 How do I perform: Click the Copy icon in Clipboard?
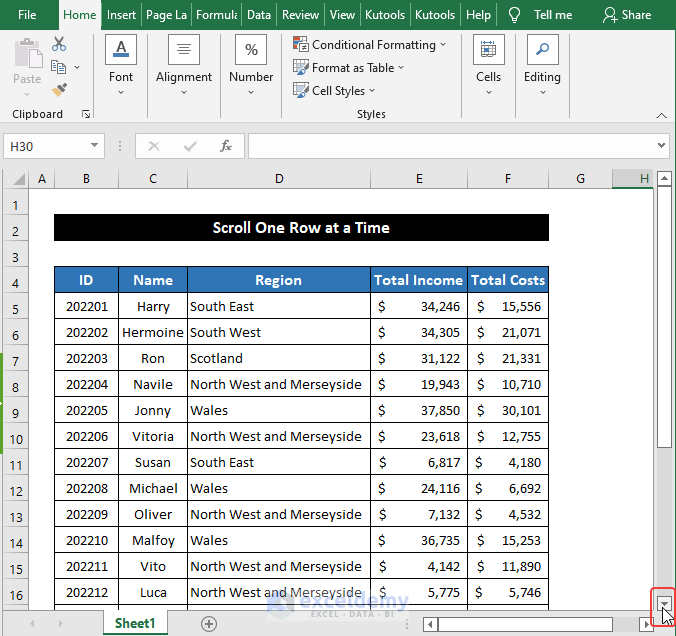[x=58, y=67]
